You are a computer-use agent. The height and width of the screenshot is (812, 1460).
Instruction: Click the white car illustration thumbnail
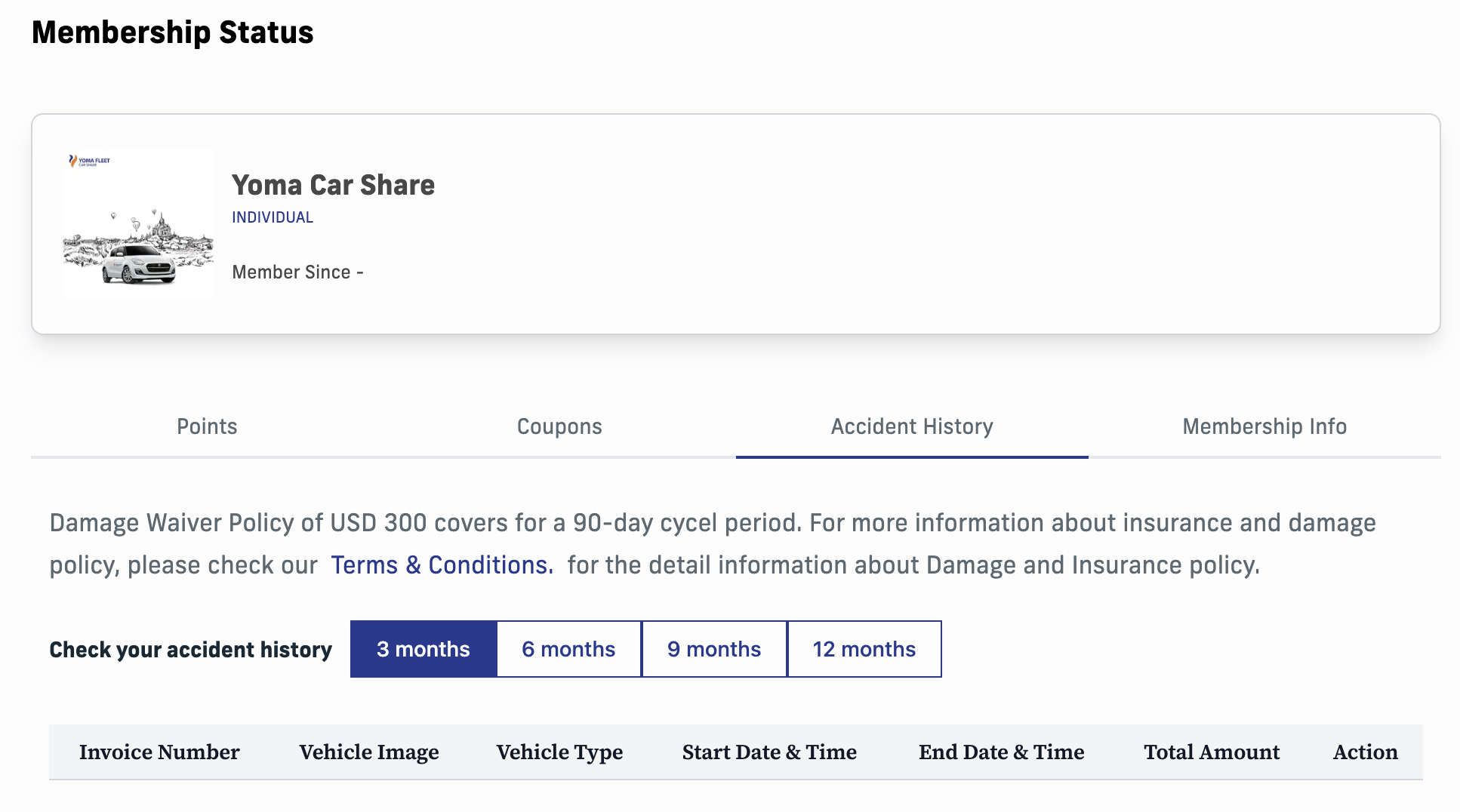tap(138, 249)
